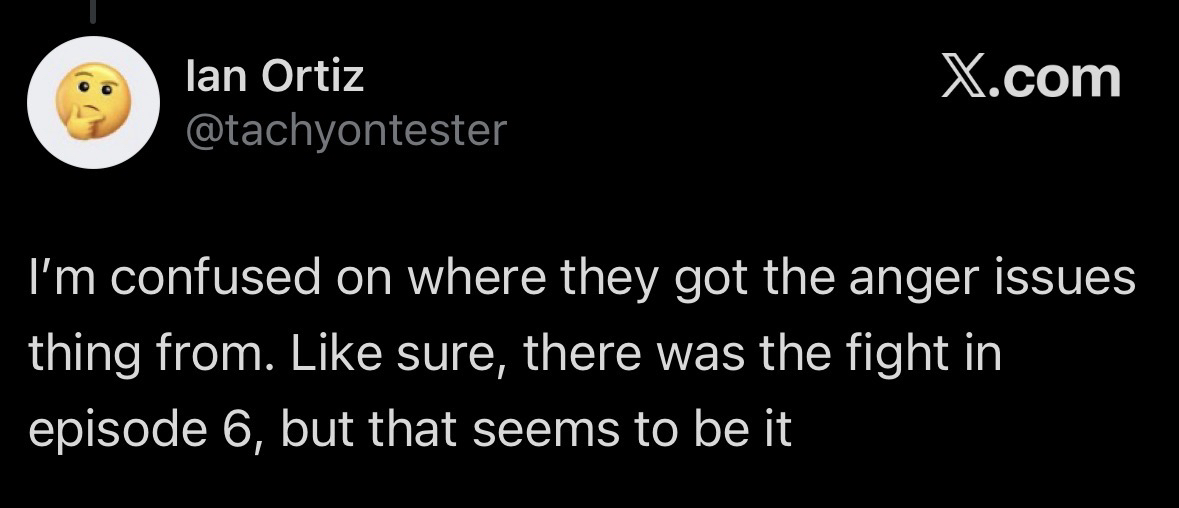1179x508 pixels.
Task: Click the thinking-face emoji profile avatar
Action: click(x=93, y=103)
